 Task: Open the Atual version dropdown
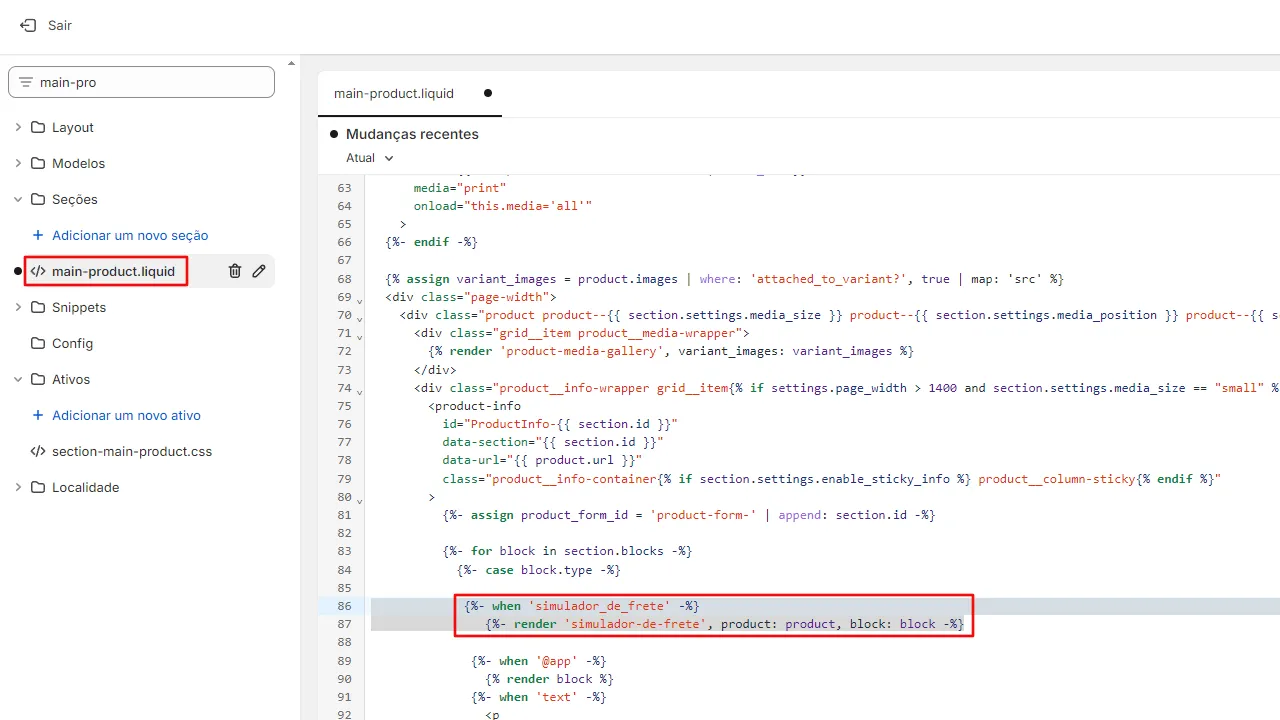(x=370, y=158)
